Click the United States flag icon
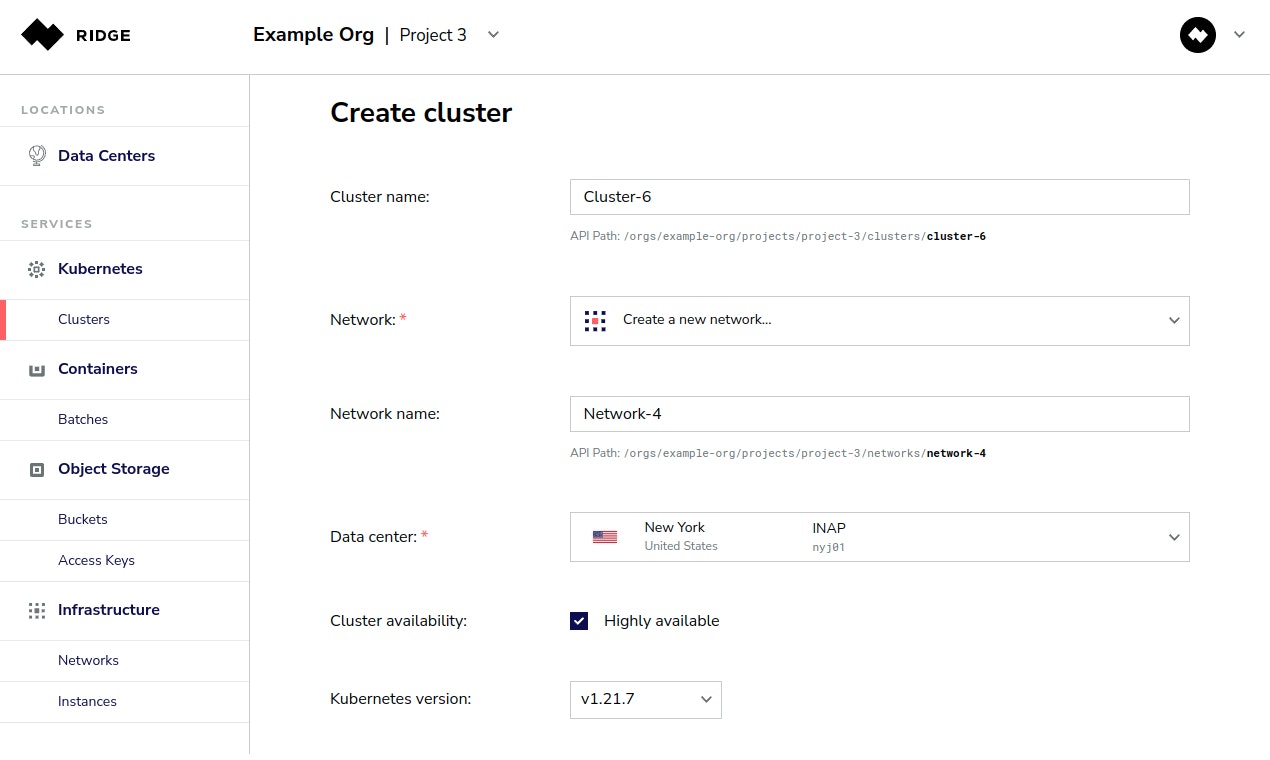 point(605,537)
